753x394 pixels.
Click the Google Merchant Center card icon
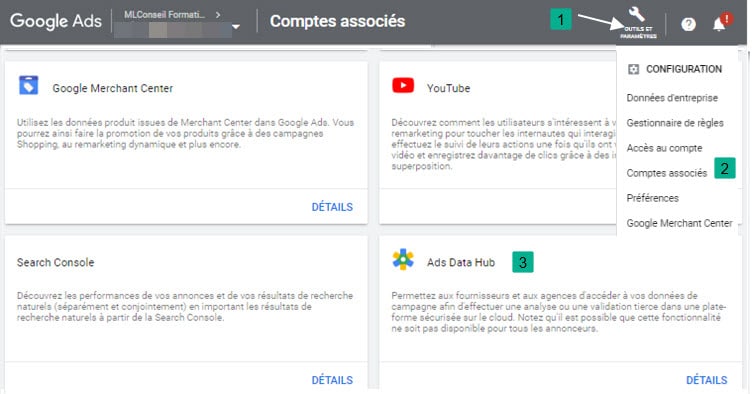(28, 86)
